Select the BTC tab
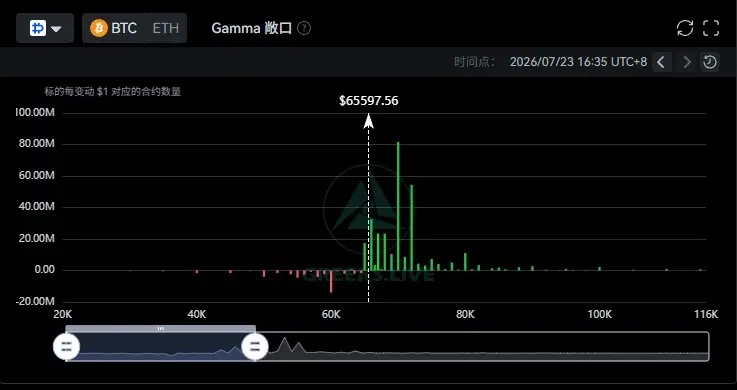737x390 pixels. 114,28
